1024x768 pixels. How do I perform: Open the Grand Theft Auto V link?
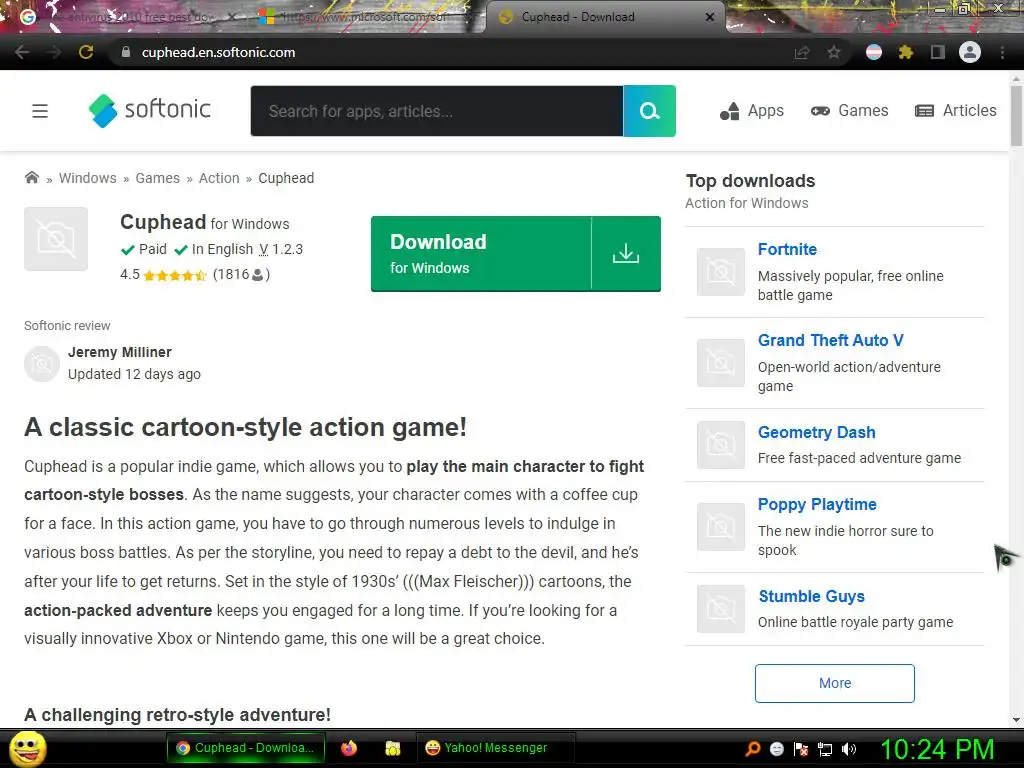click(x=831, y=340)
